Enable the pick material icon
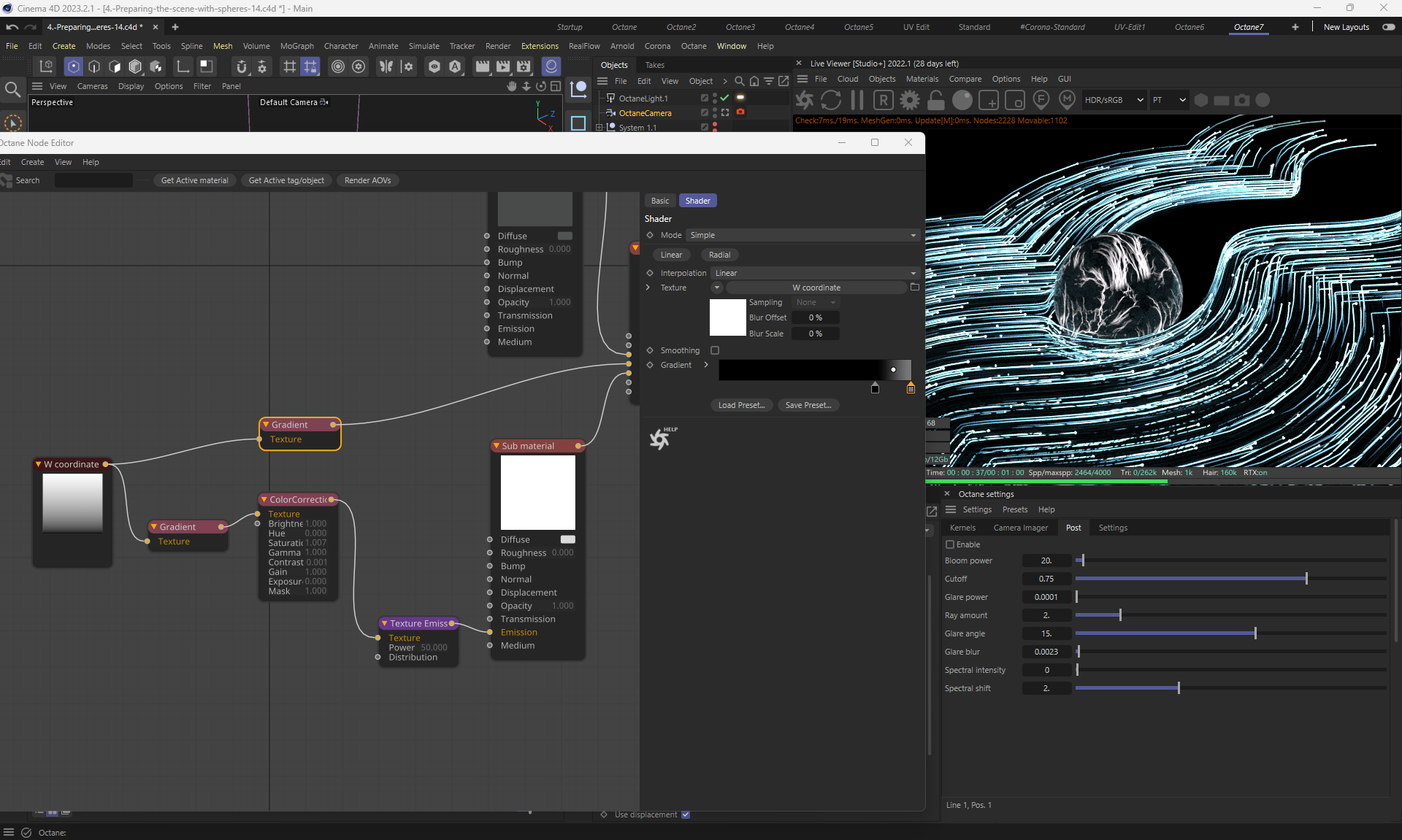This screenshot has height=840, width=1402. (1067, 100)
